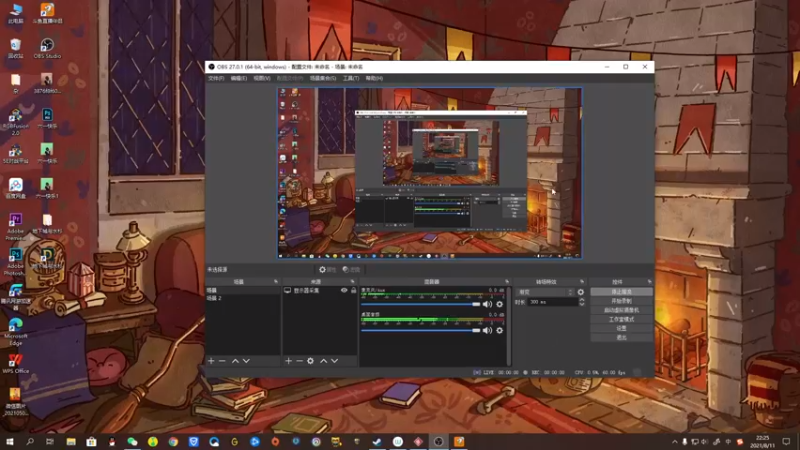Viewport: 800px width, 450px height.
Task: Pop out the Audio Mixer dock icon
Action: tap(507, 282)
